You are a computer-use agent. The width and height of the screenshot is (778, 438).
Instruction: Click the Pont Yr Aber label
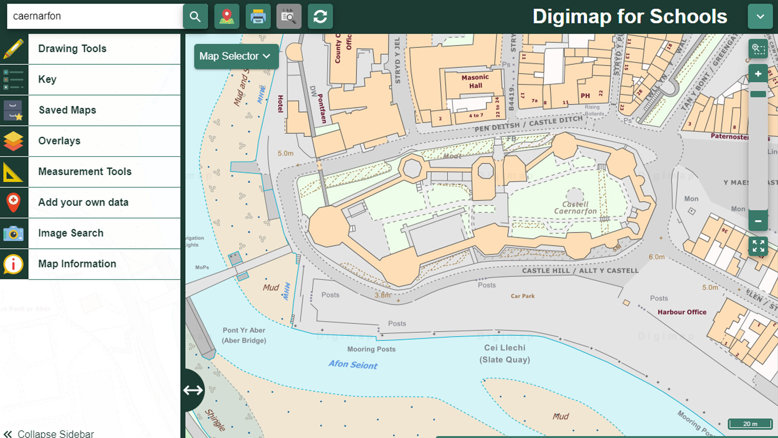(x=244, y=330)
